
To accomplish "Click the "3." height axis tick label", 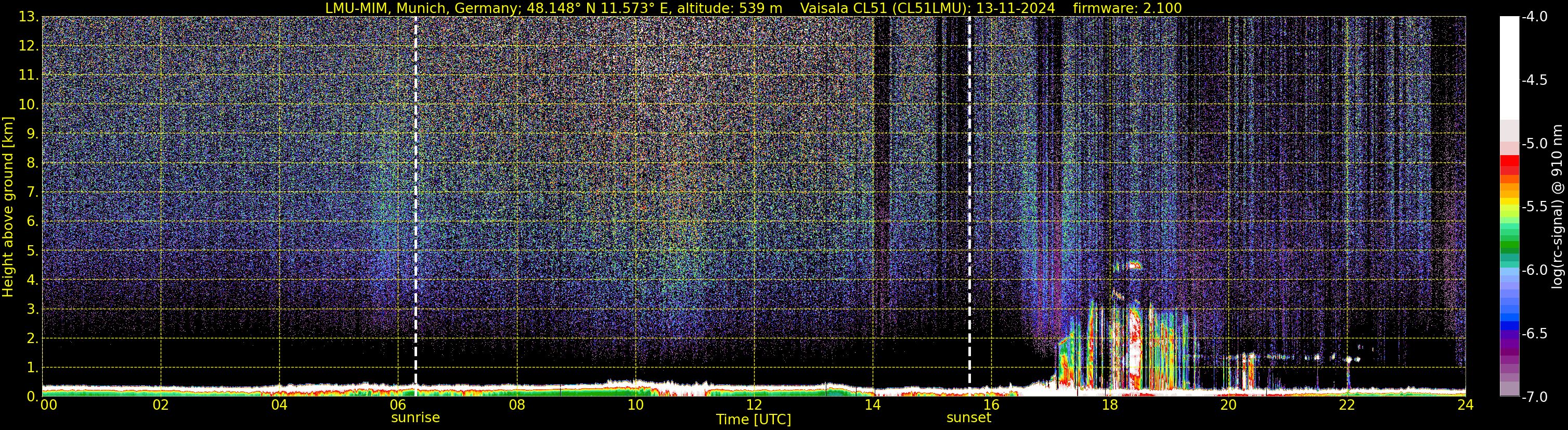I will pyautogui.click(x=32, y=309).
